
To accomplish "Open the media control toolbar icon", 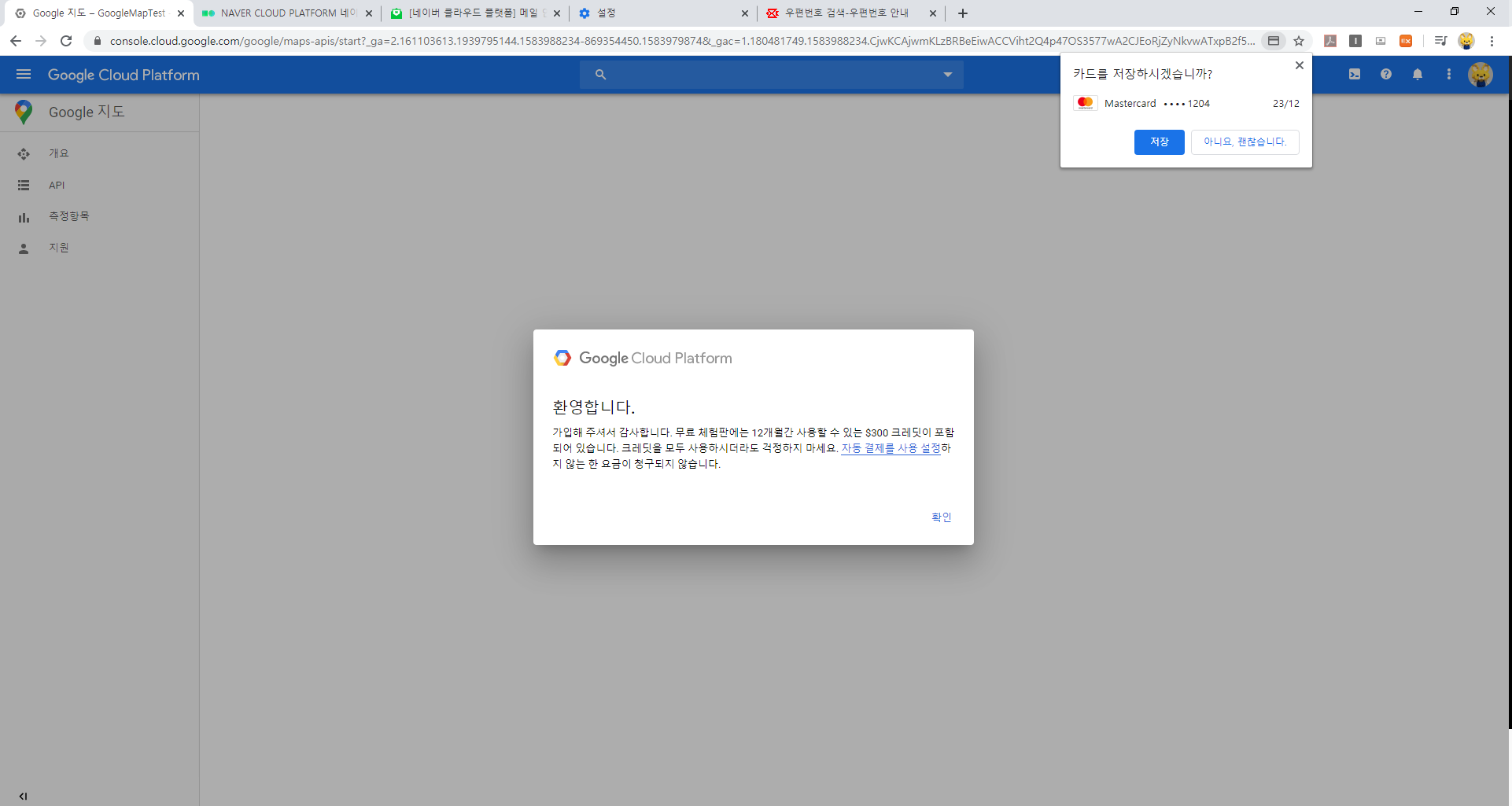I will coord(1440,41).
